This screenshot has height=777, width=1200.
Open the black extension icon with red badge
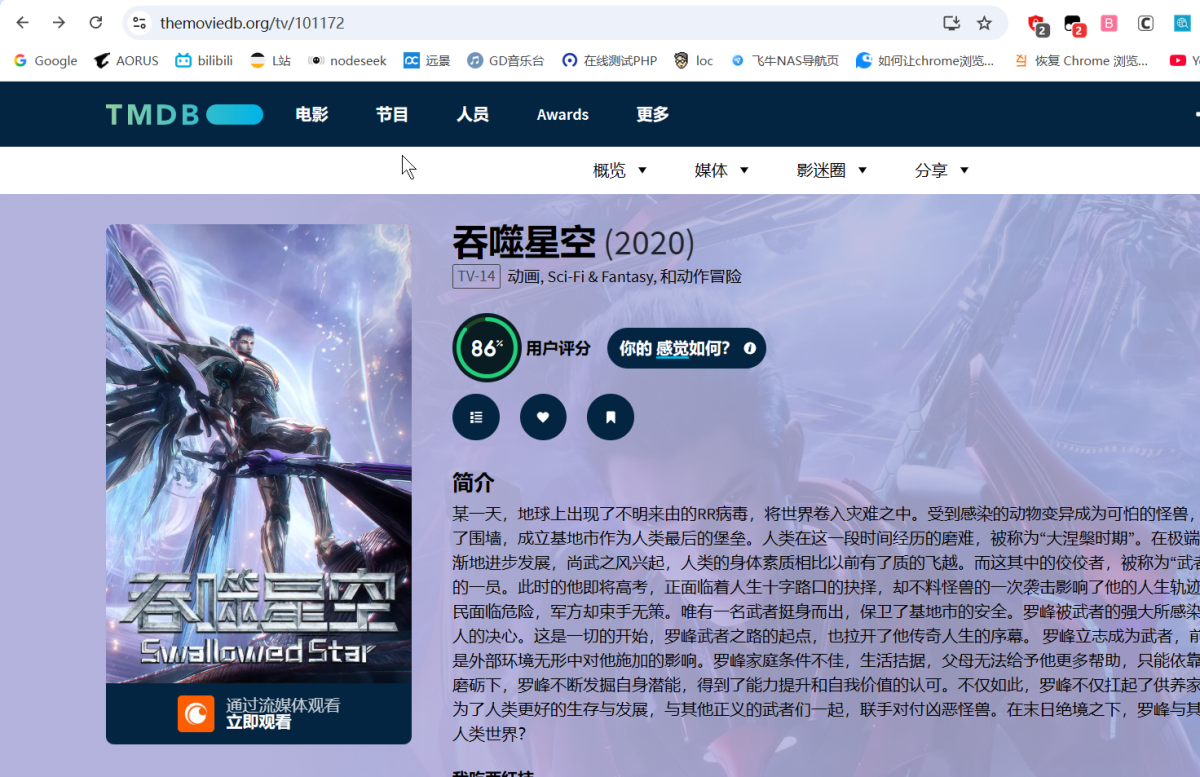click(x=1074, y=24)
